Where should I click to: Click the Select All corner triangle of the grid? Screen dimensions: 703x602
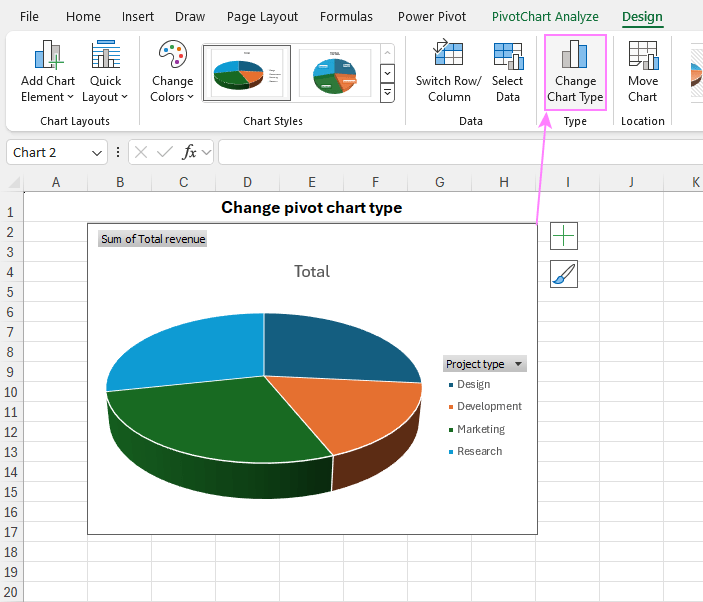pos(14,182)
